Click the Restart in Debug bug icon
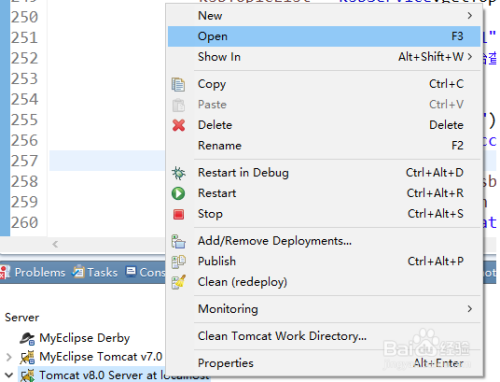The height and width of the screenshot is (382, 500). [178, 173]
